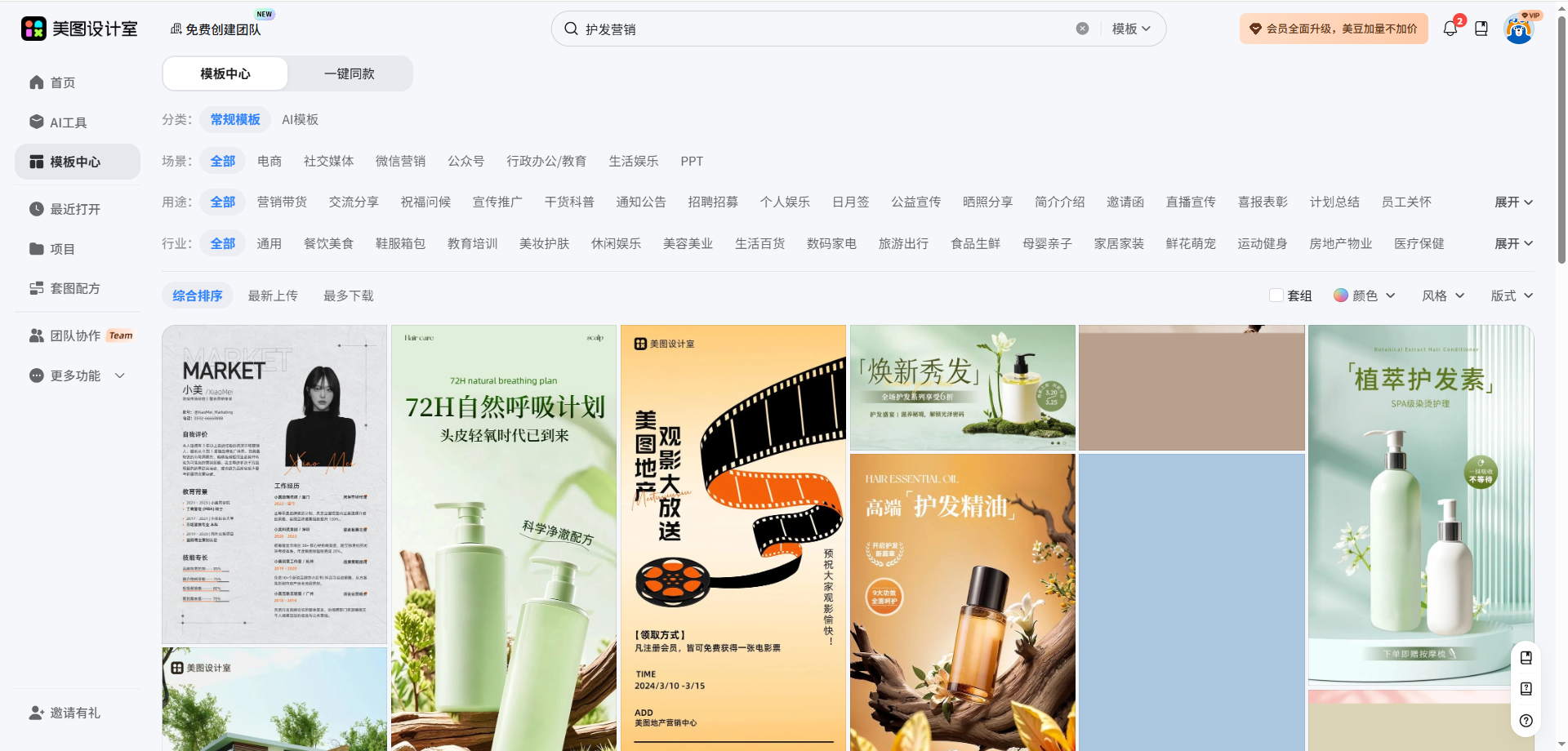Click 会员全面升级 membership promo button
The height and width of the screenshot is (751, 1568).
pyautogui.click(x=1334, y=29)
